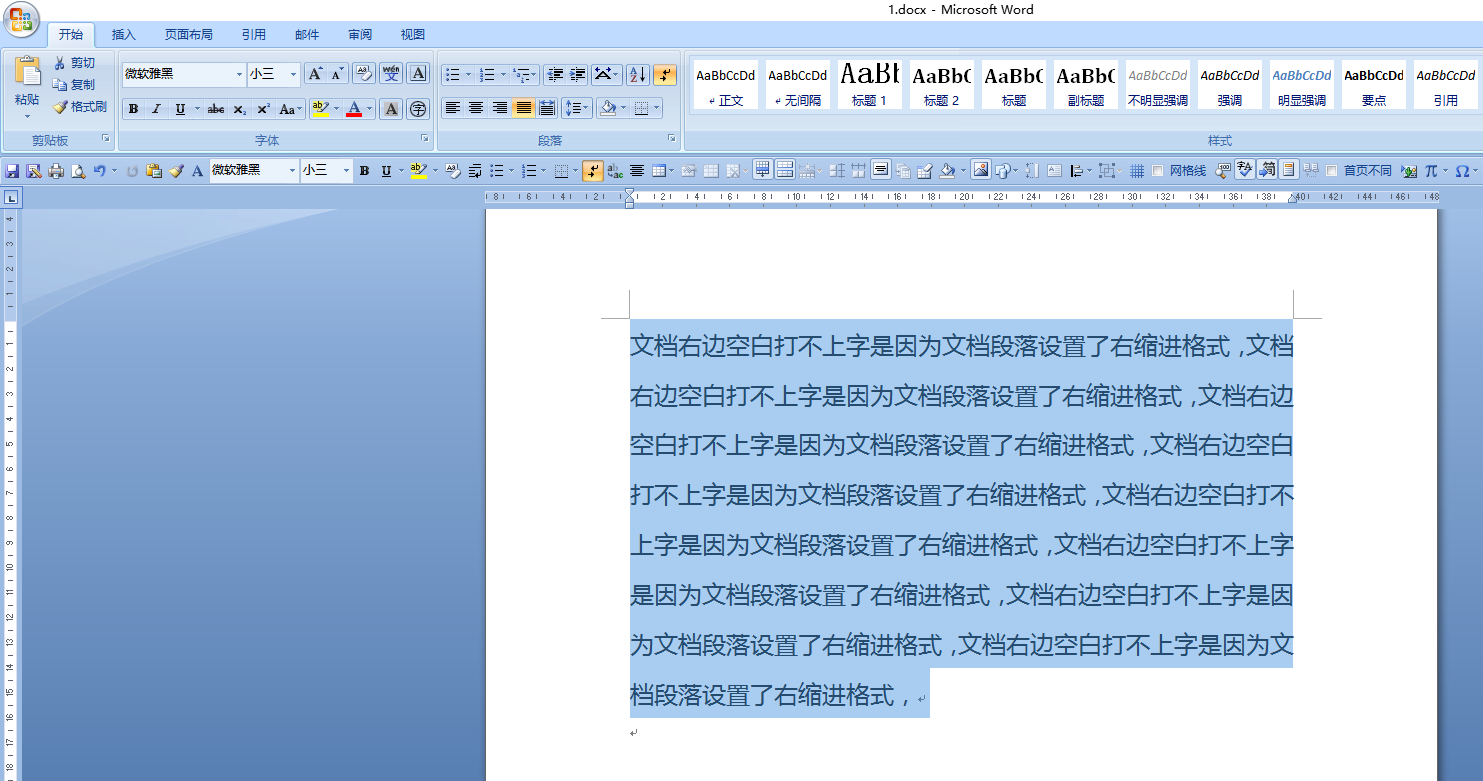Apply yellow text highlight color in ribbon
Image resolution: width=1483 pixels, height=781 pixels.
point(320,109)
